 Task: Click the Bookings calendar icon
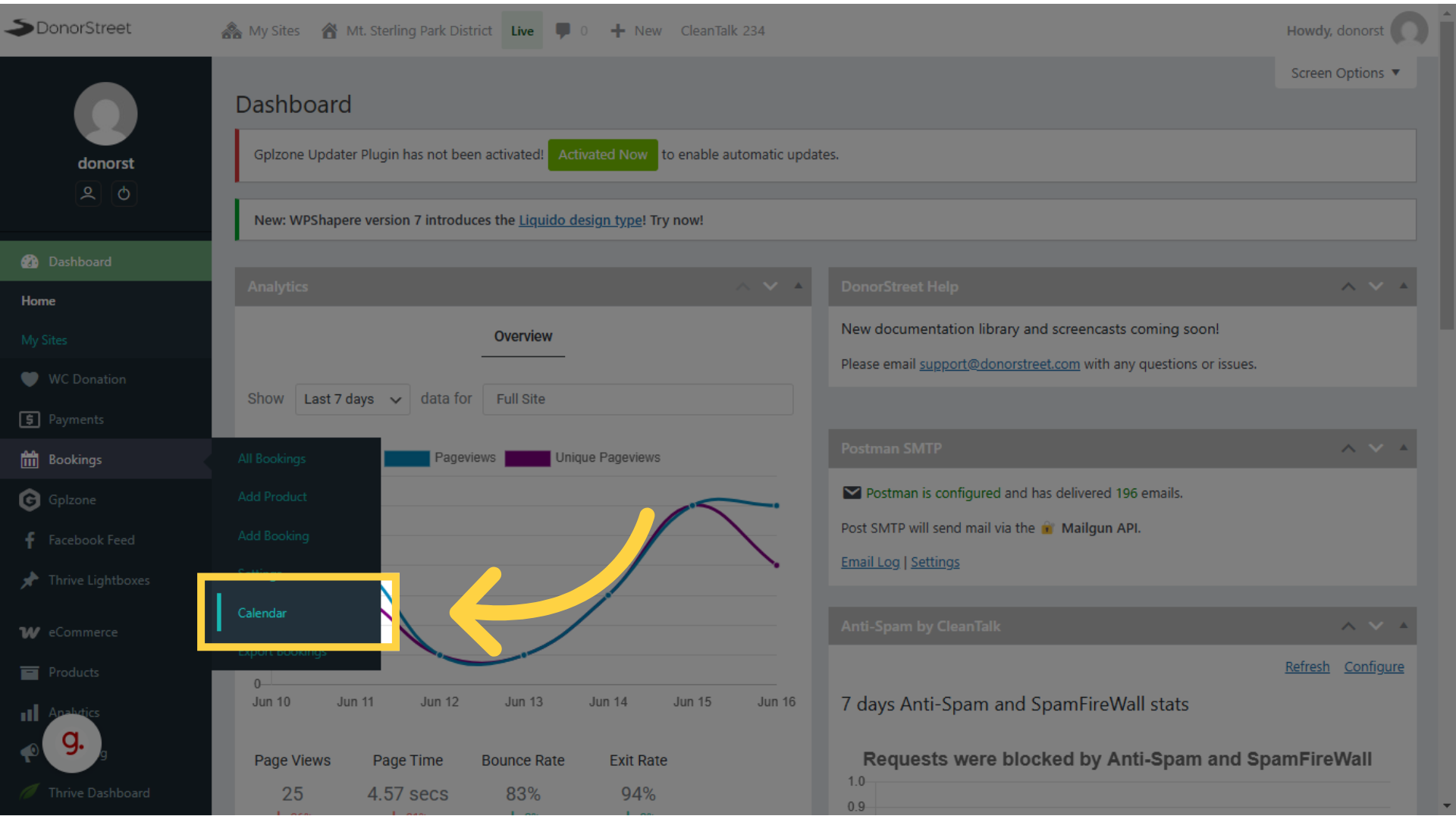click(x=30, y=460)
